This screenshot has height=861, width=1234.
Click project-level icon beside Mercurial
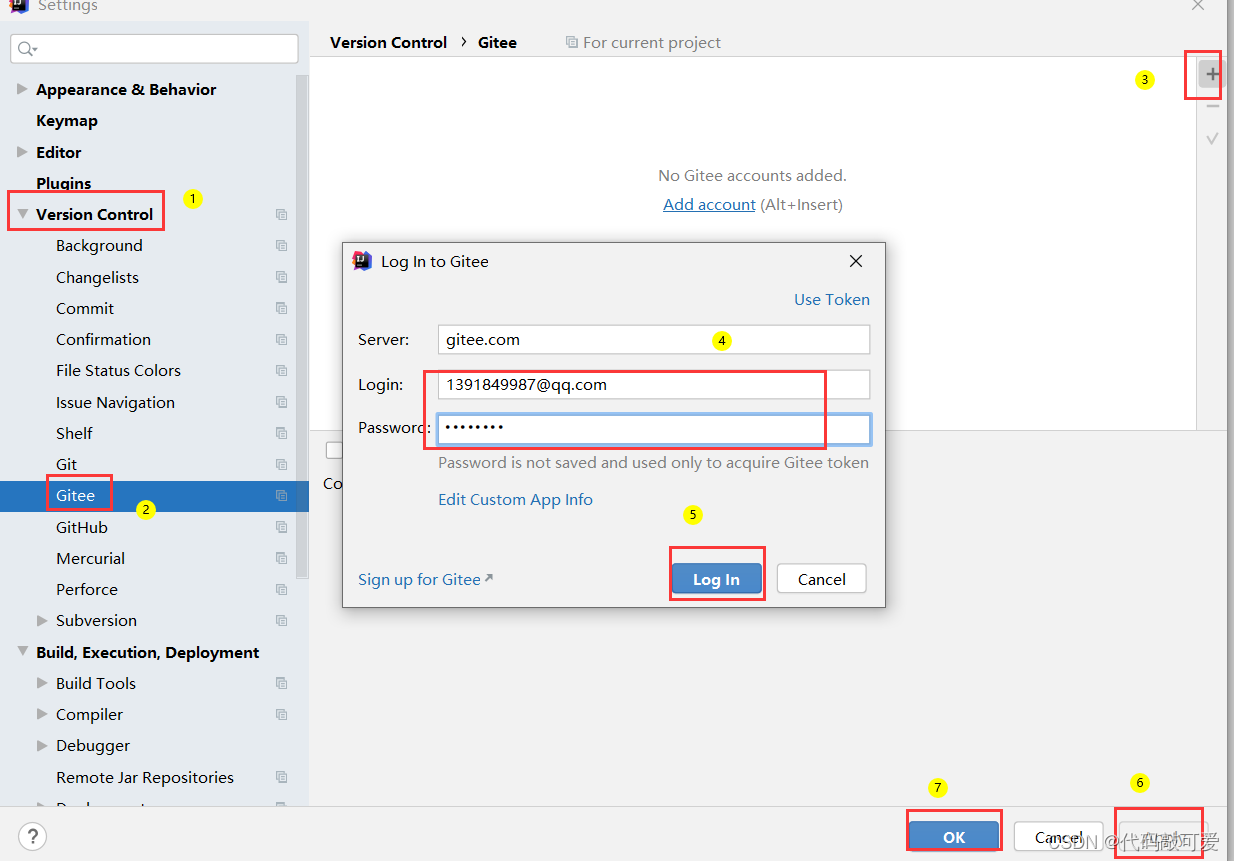coord(281,558)
